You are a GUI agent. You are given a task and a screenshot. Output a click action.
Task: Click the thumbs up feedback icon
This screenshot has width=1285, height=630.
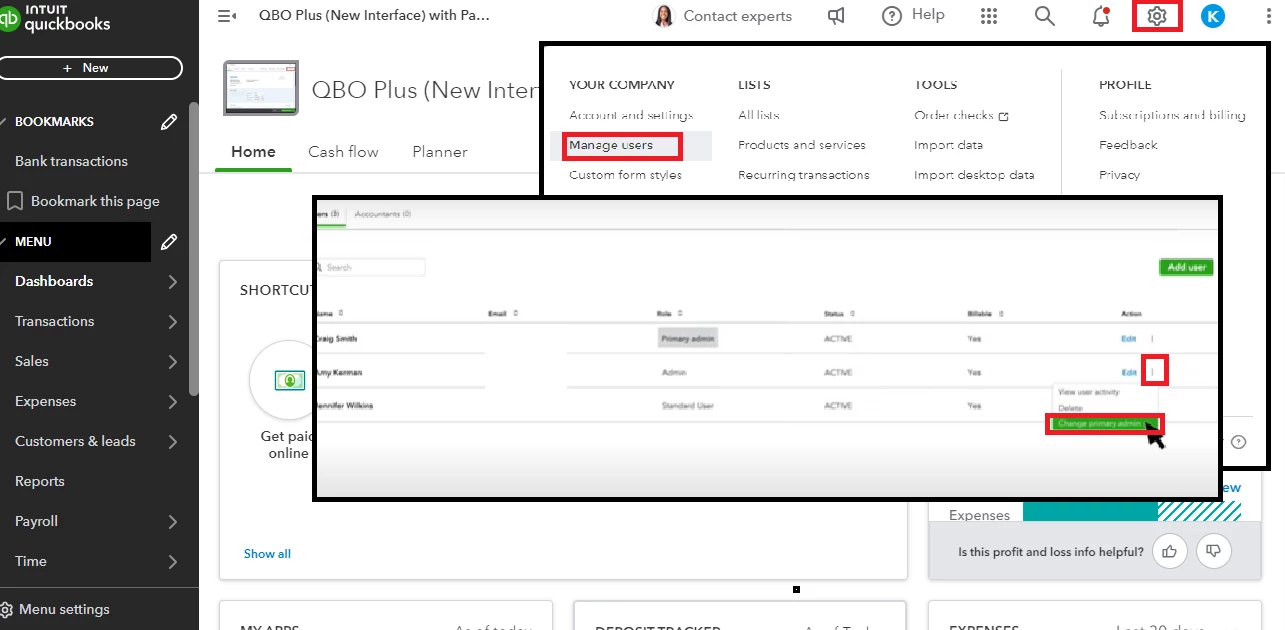pos(1169,551)
